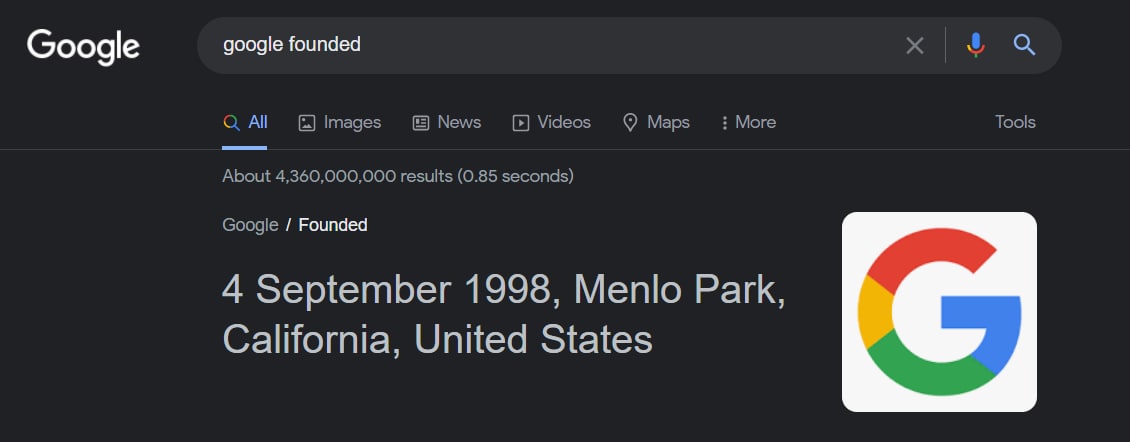Click the Founded breadcrumb text

tap(333, 225)
